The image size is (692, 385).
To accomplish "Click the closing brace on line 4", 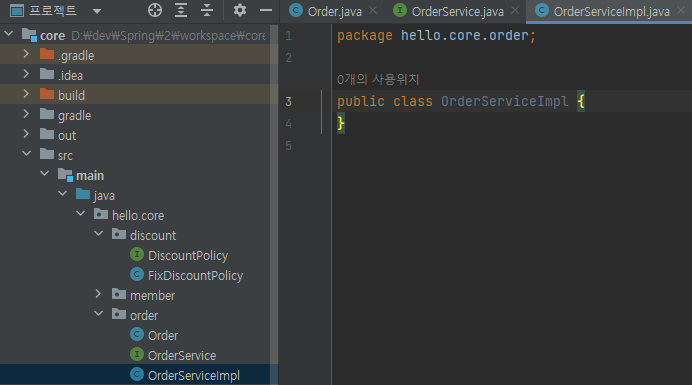I will pyautogui.click(x=341, y=124).
